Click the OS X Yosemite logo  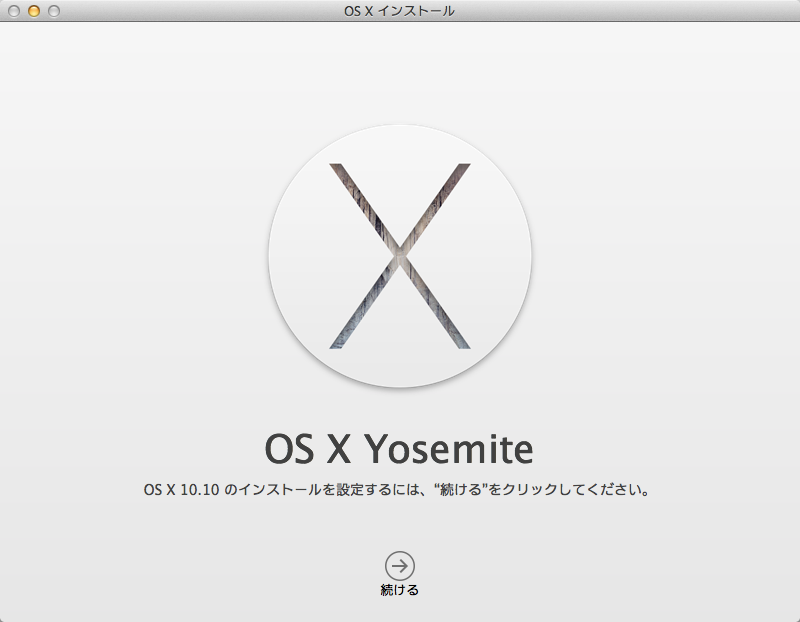[400, 256]
